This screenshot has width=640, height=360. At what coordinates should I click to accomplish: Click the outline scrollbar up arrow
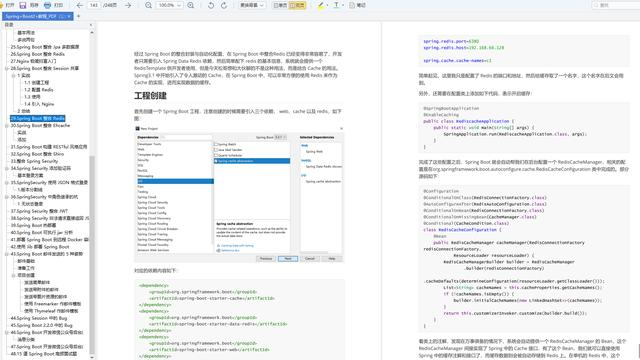tap(92, 32)
